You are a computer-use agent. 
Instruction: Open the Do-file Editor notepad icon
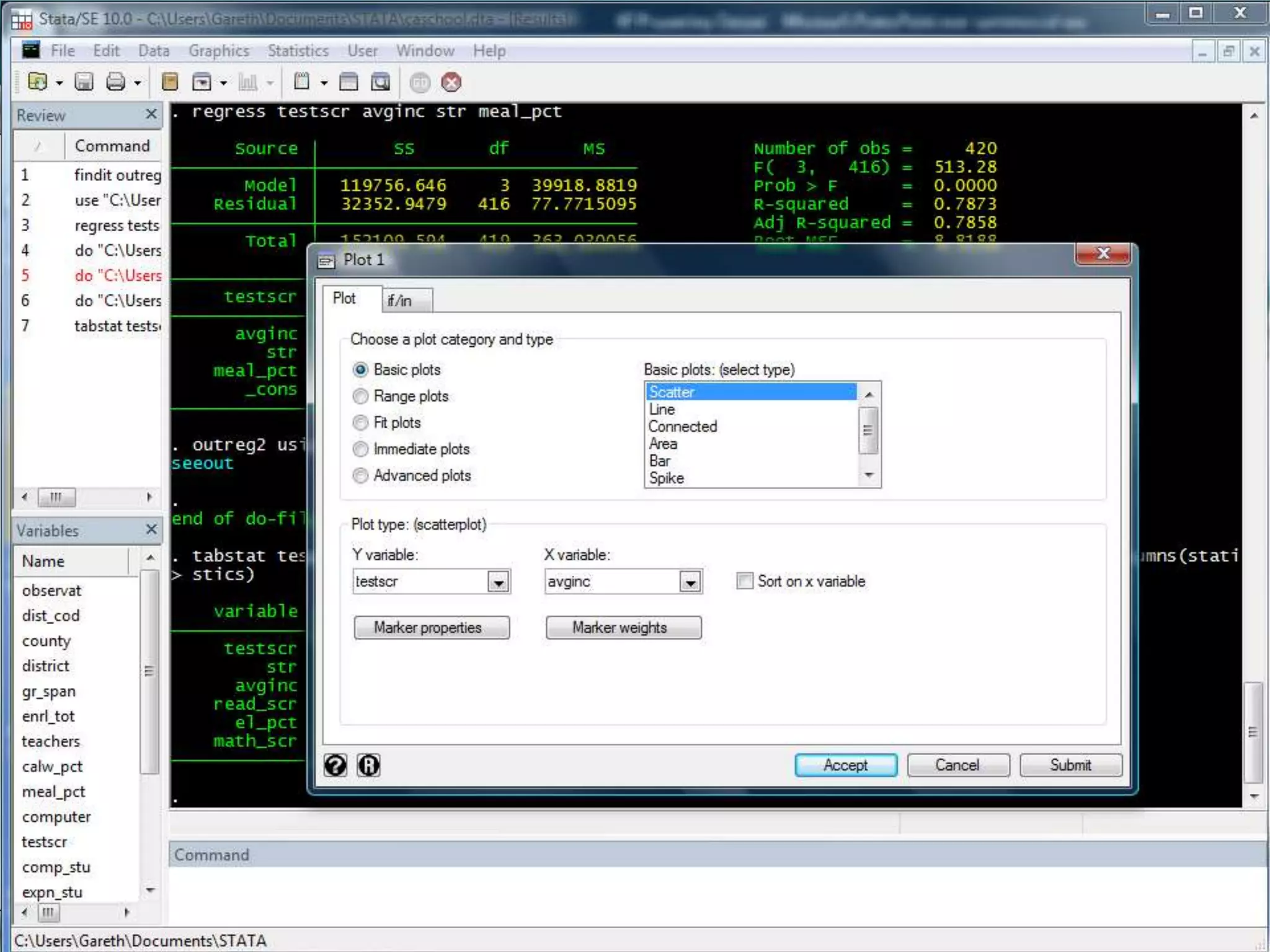(x=302, y=82)
